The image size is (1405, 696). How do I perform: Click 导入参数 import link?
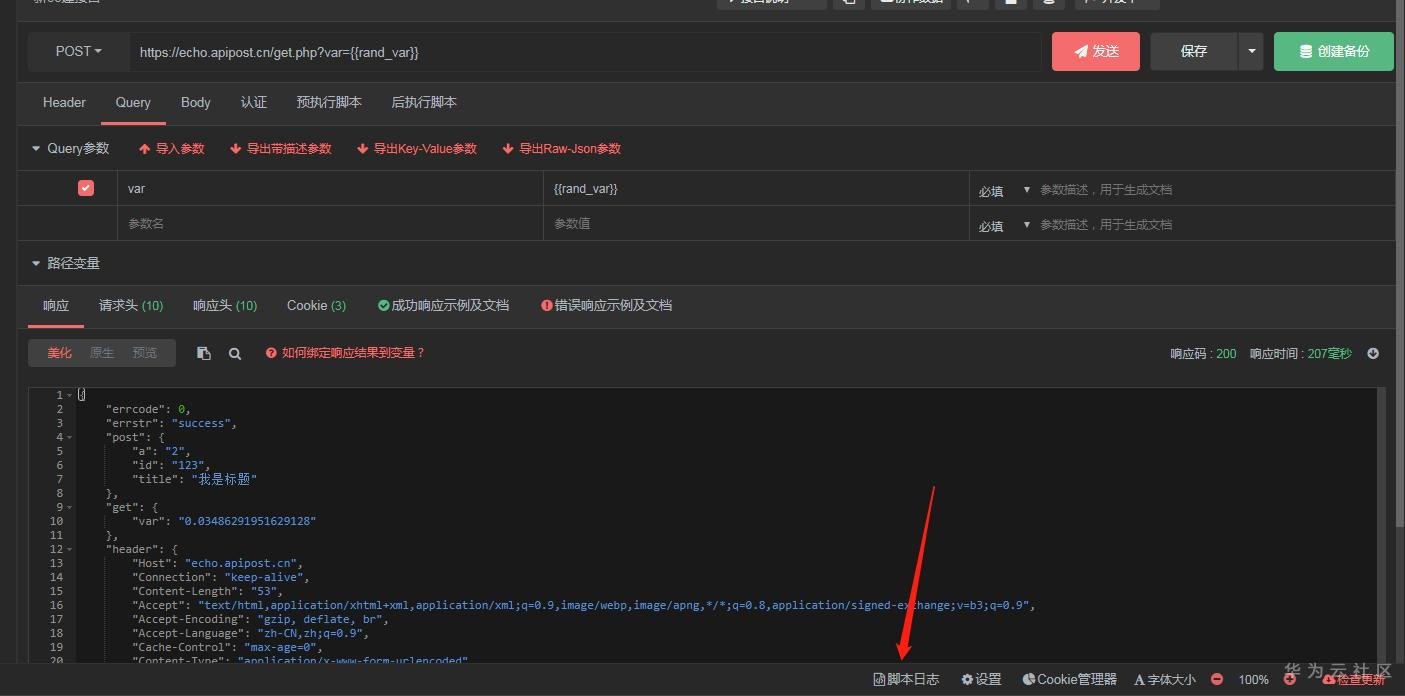click(172, 148)
